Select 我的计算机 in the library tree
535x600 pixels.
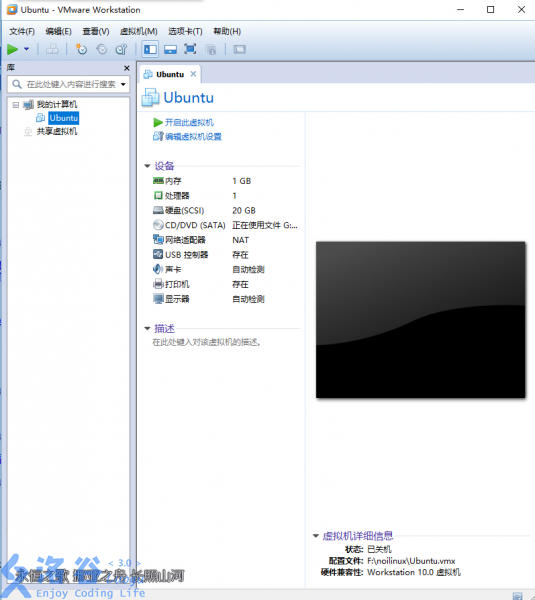57,104
